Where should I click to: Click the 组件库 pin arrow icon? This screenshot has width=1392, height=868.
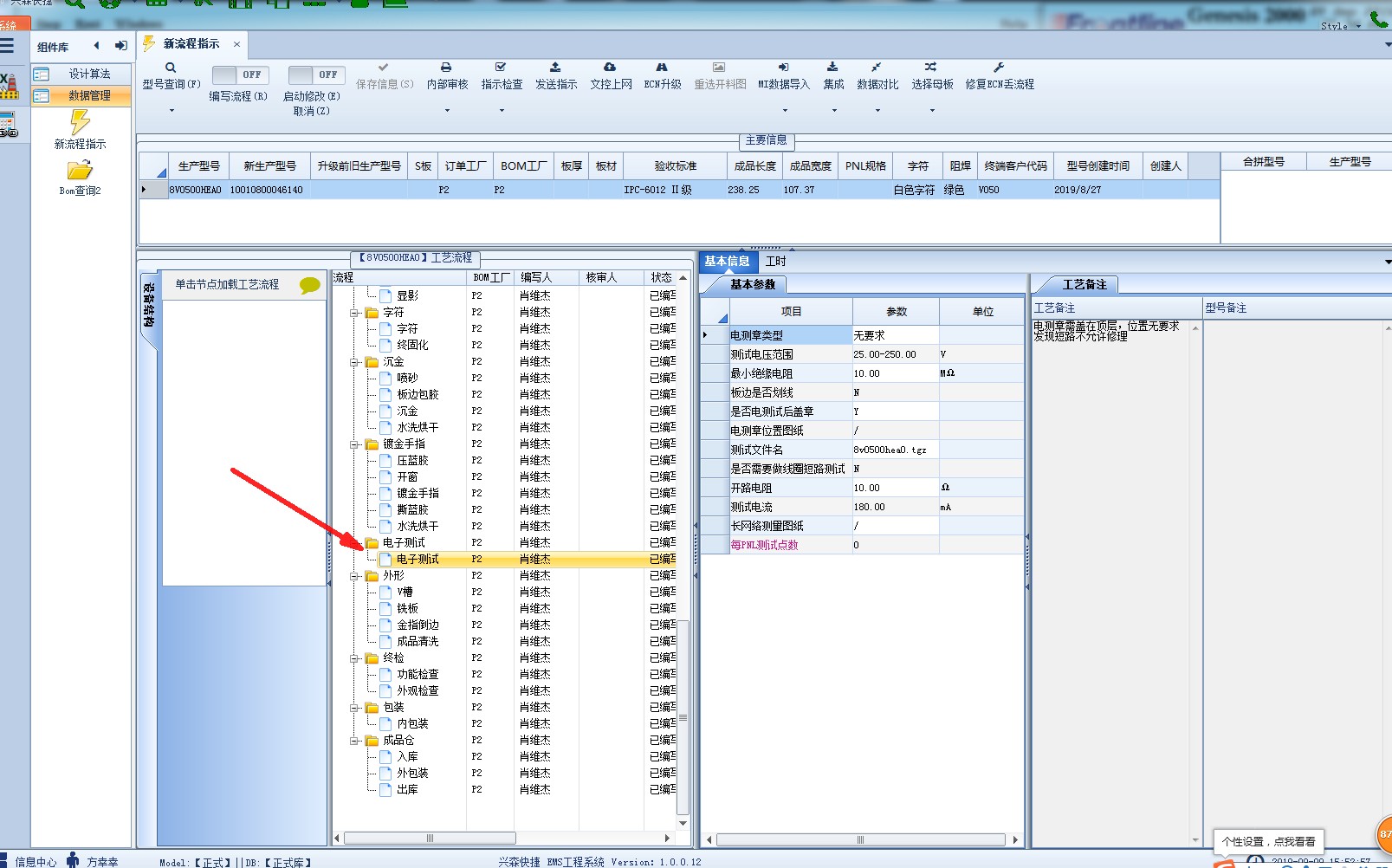pos(120,46)
